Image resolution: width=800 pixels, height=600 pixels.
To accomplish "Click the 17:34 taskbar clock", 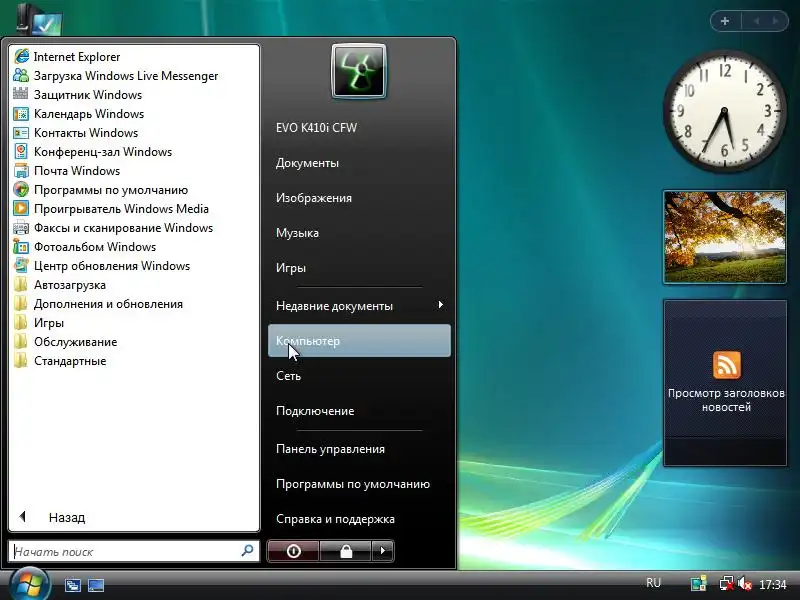I will 772,584.
